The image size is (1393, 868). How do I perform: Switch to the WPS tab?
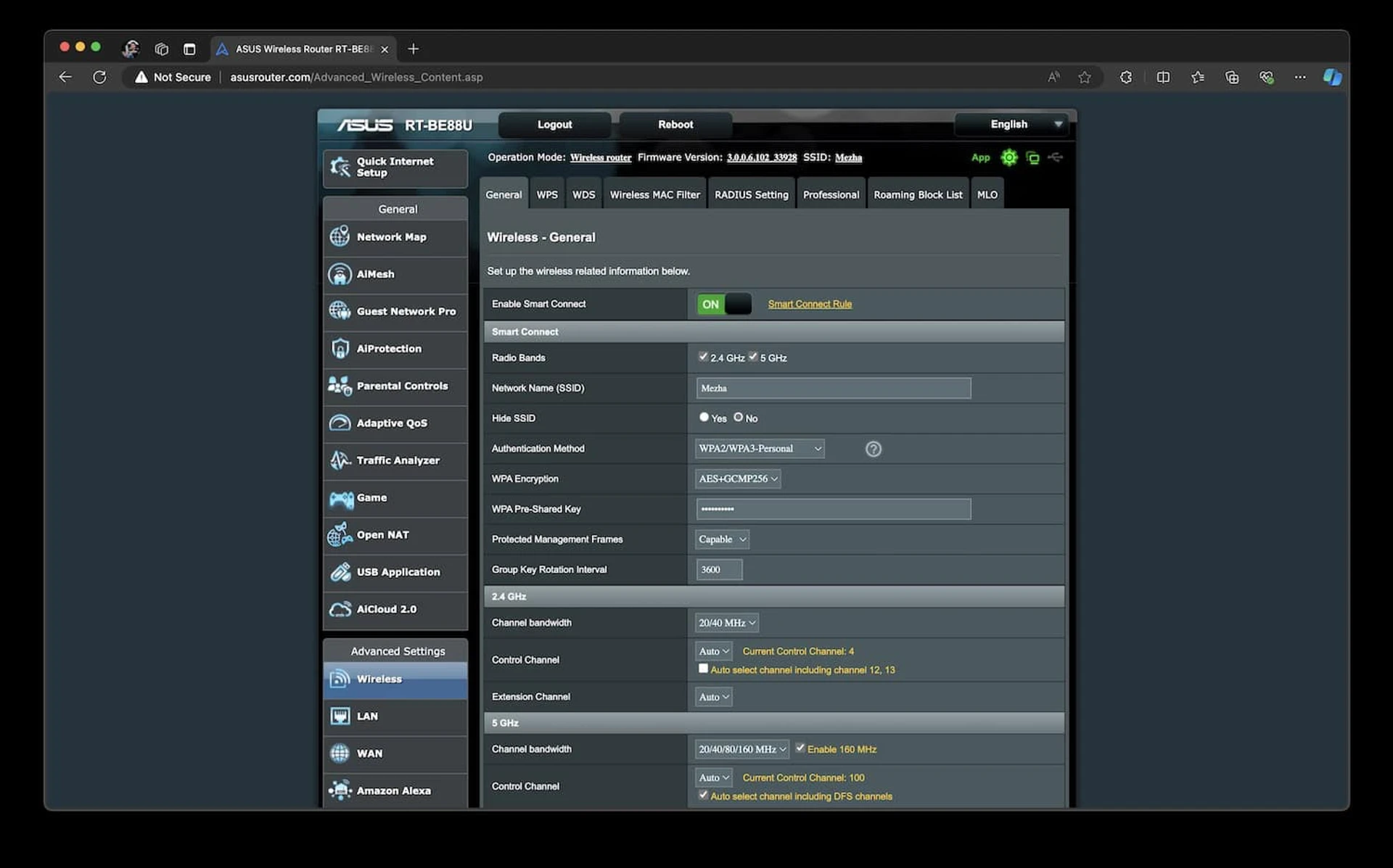547,194
